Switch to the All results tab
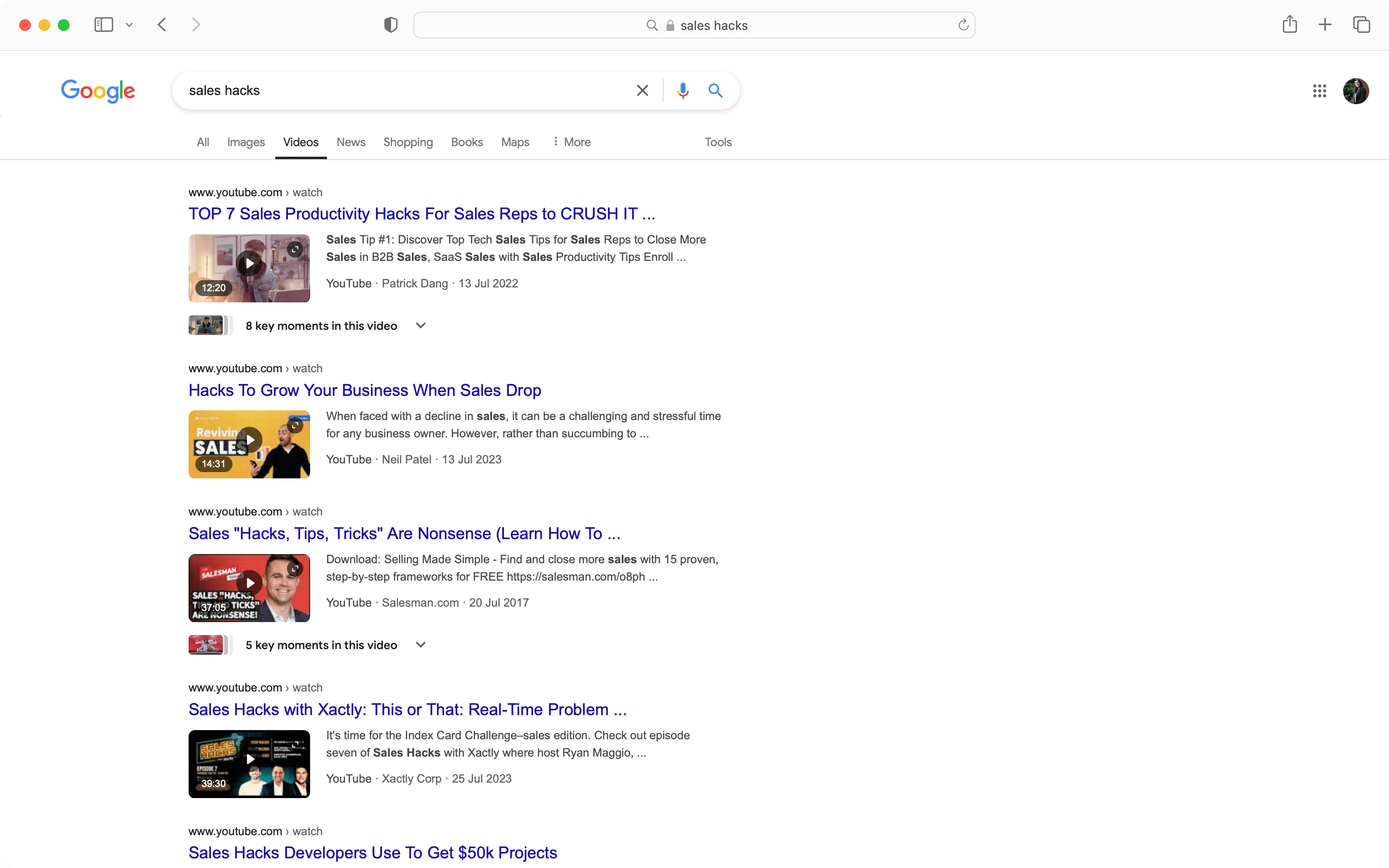The image size is (1389, 868). coord(203,142)
